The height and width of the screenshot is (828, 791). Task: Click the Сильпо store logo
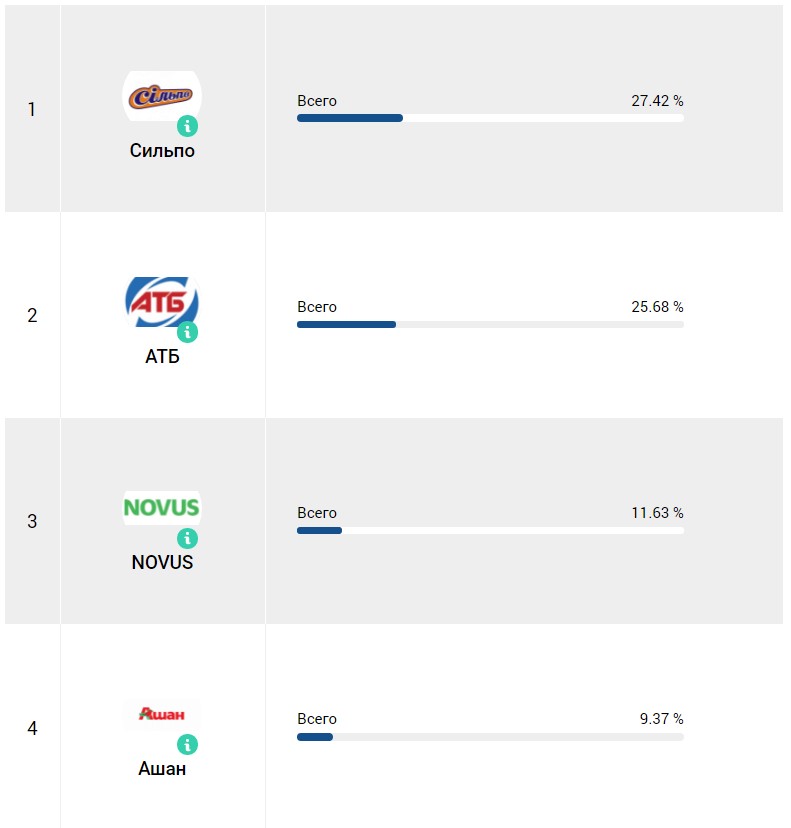[x=161, y=96]
